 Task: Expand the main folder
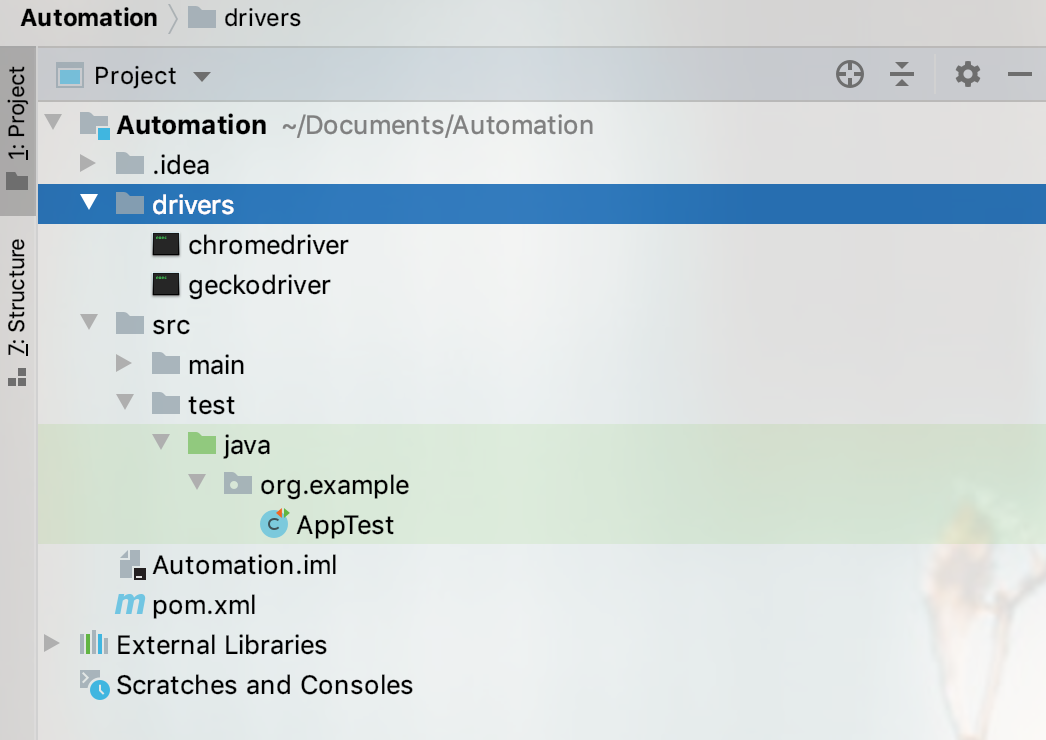tap(125, 364)
